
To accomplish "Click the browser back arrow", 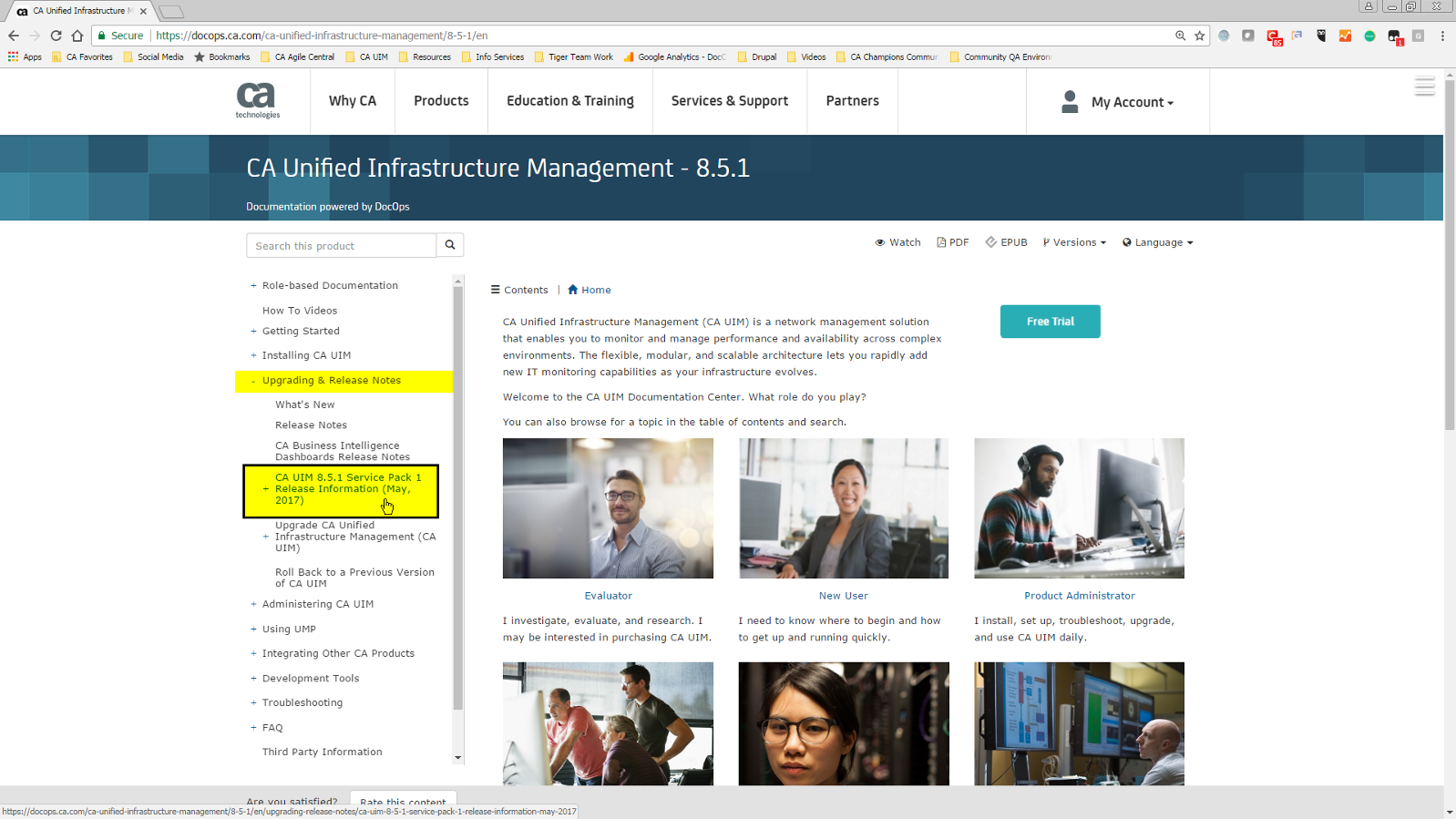I will (14, 36).
